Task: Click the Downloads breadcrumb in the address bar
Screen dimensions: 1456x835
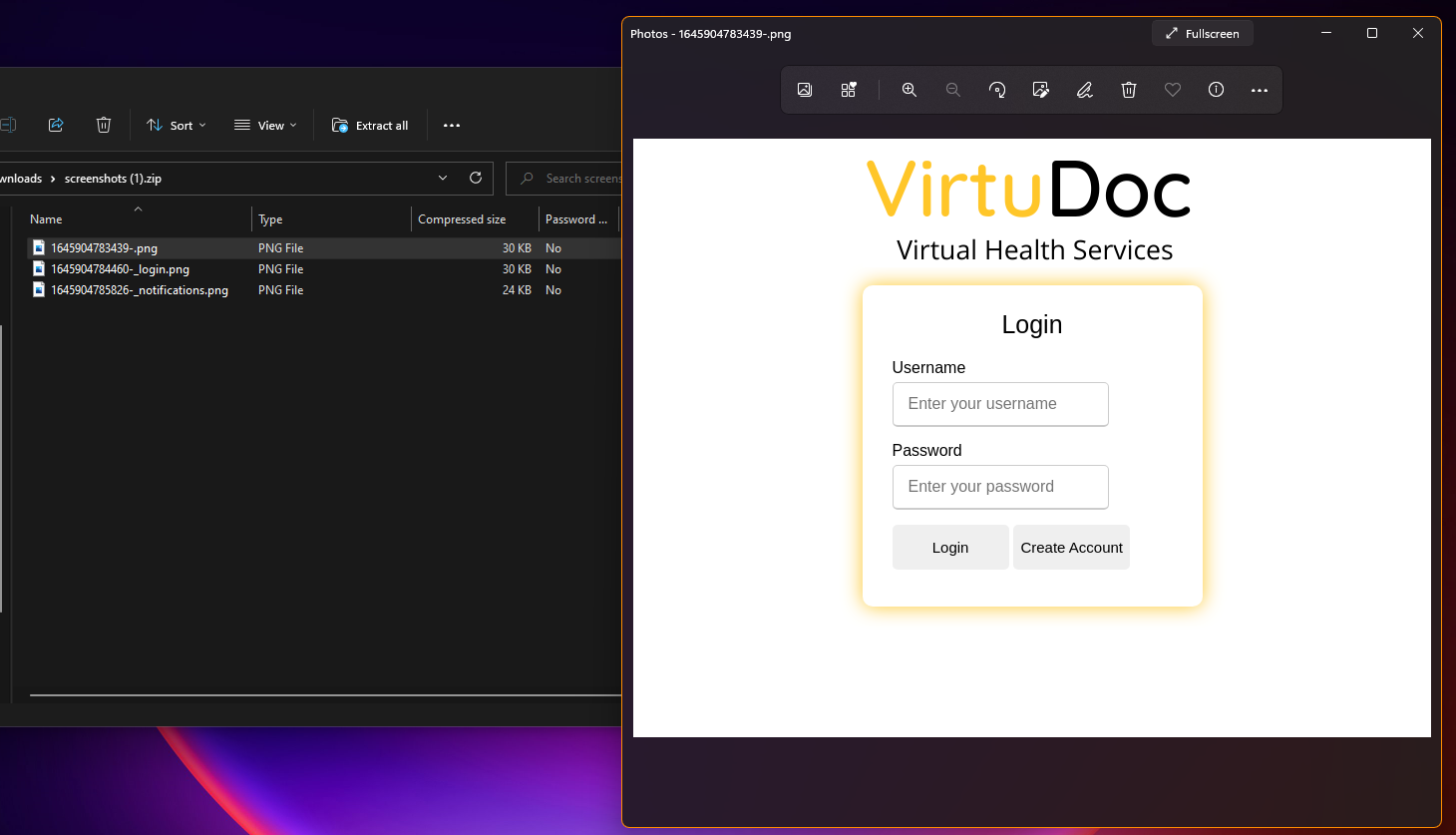Action: [21, 179]
